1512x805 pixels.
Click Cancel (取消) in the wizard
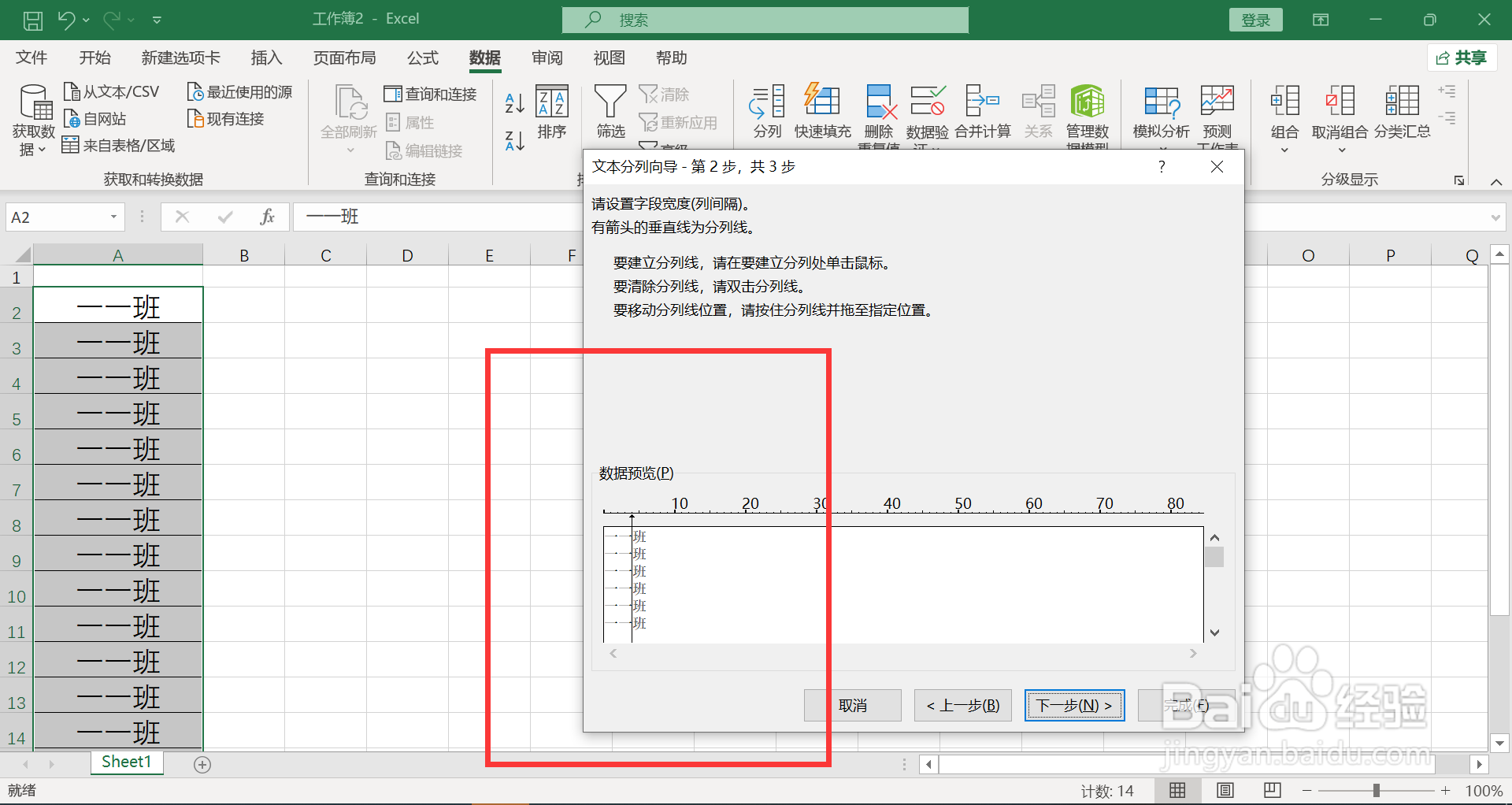coord(853,705)
